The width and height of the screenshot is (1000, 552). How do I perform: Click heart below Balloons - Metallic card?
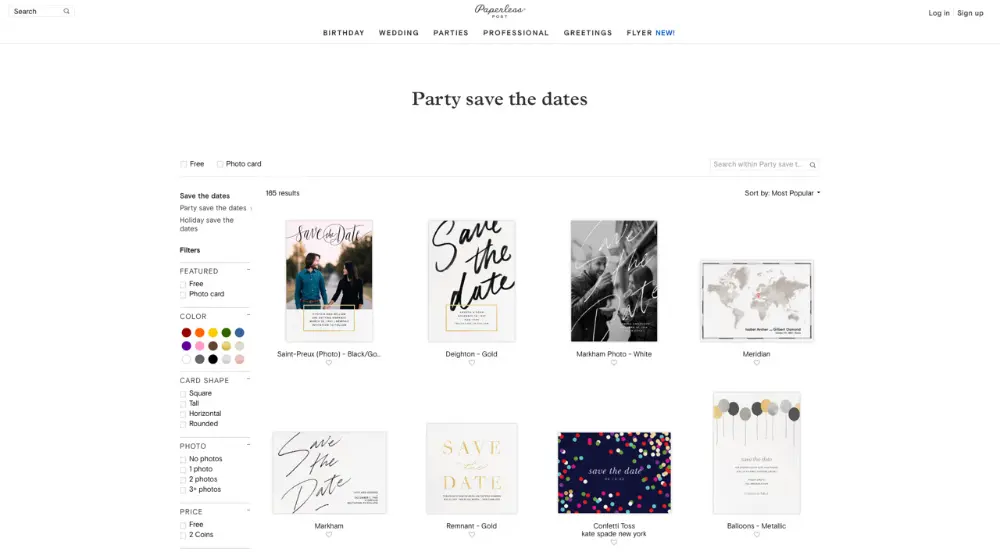pyautogui.click(x=757, y=535)
